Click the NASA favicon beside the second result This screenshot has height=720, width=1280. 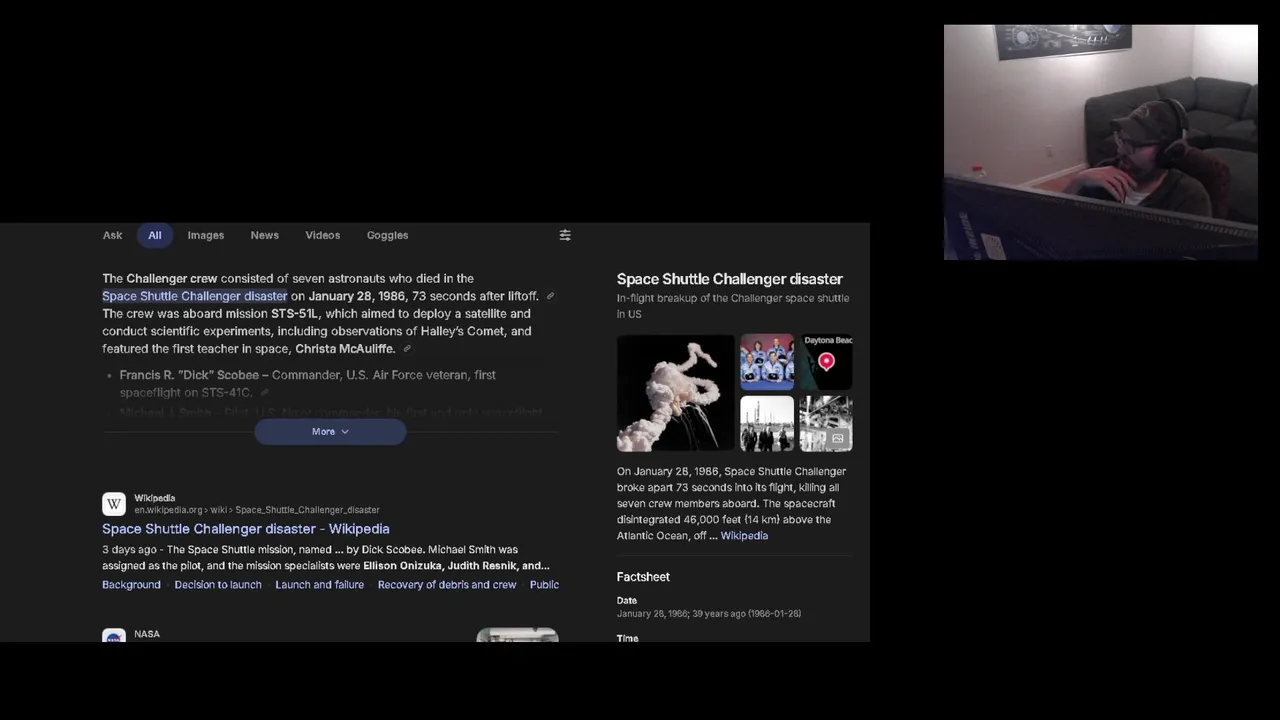coord(114,636)
